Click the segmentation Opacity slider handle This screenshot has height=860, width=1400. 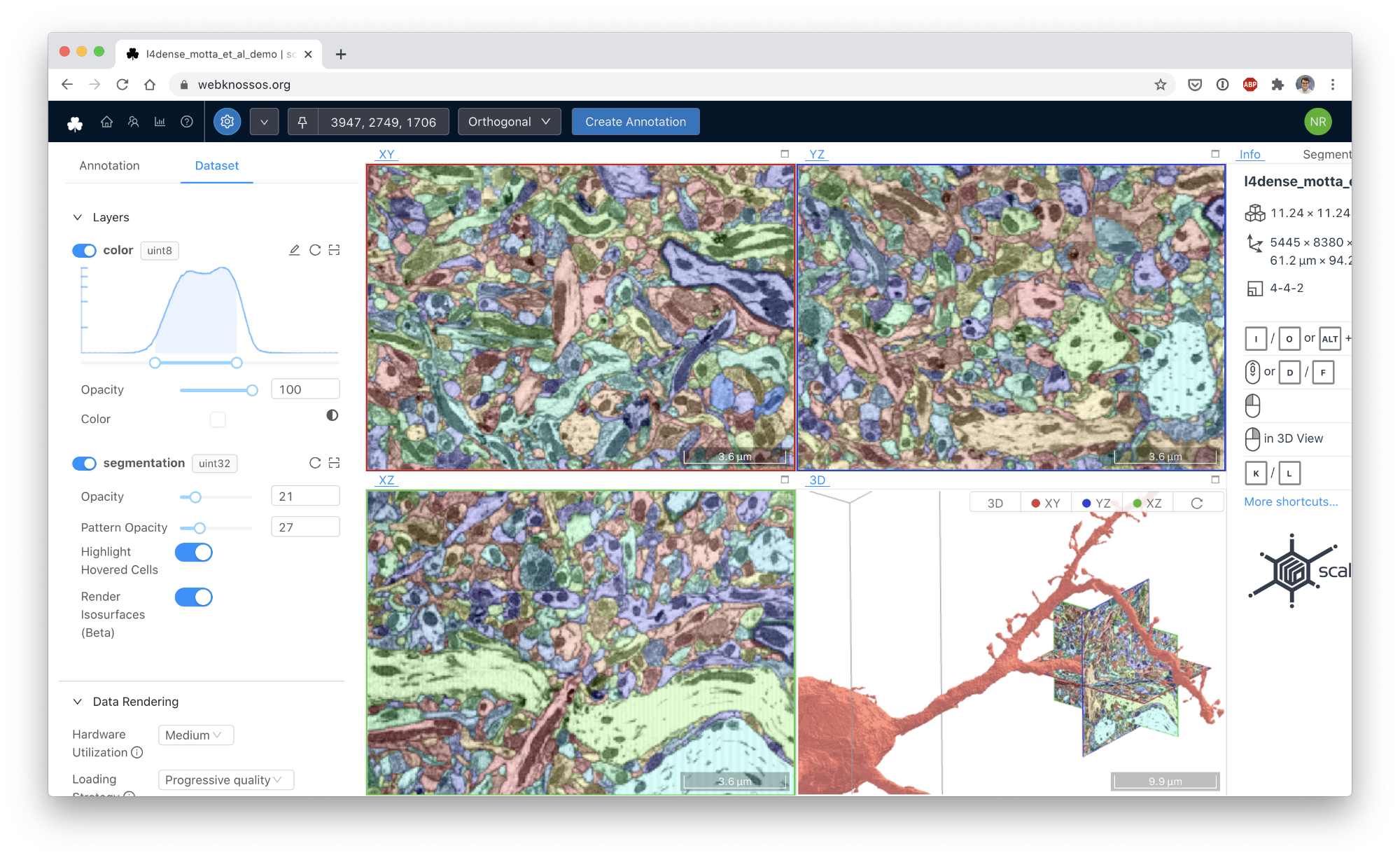click(195, 497)
